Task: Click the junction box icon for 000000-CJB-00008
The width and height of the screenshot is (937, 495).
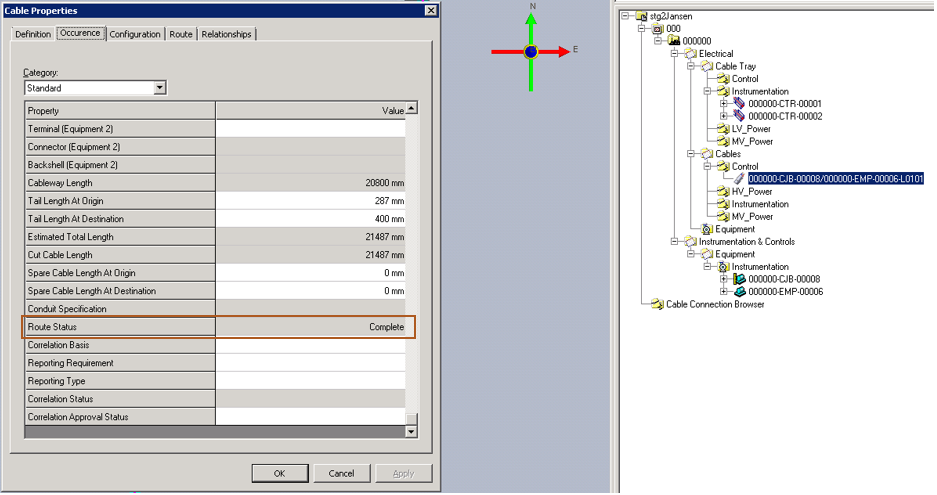Action: coord(739,280)
